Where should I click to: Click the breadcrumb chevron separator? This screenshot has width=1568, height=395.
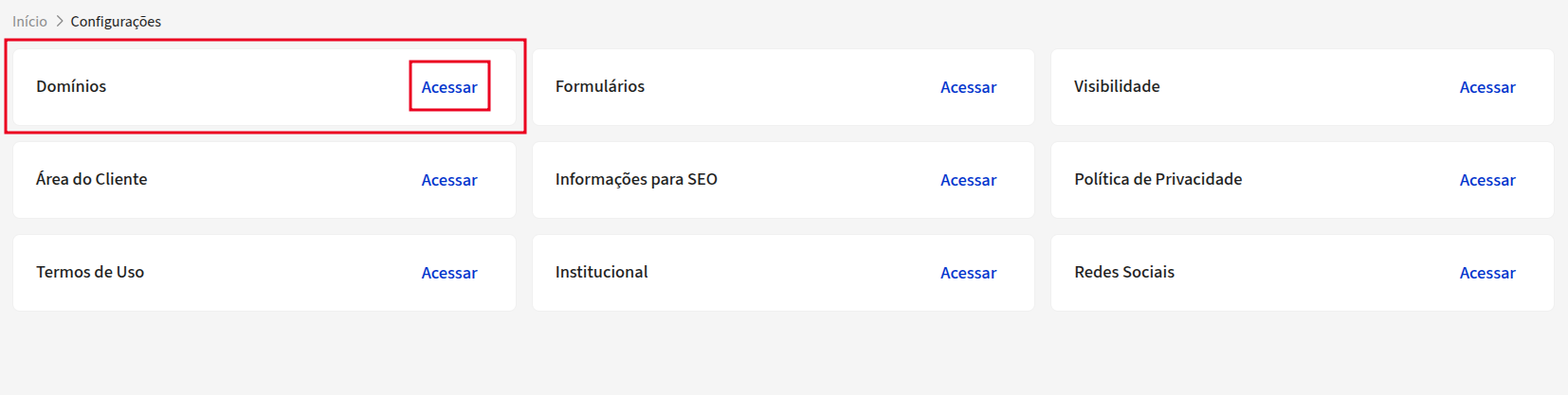tap(59, 21)
